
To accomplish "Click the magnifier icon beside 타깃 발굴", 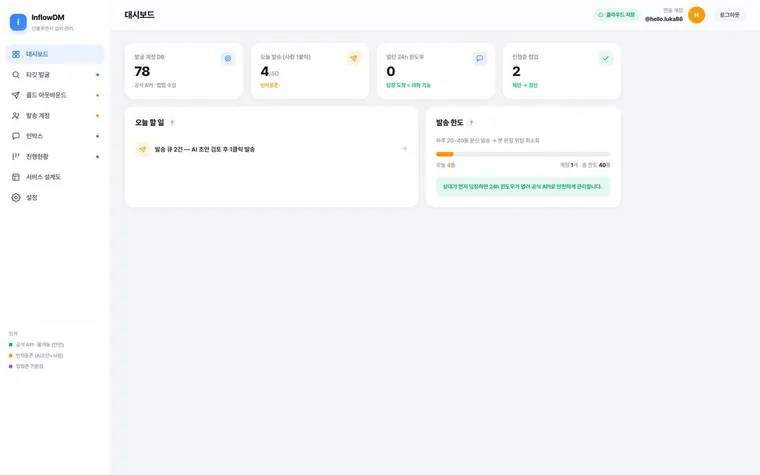I will 16,75.
